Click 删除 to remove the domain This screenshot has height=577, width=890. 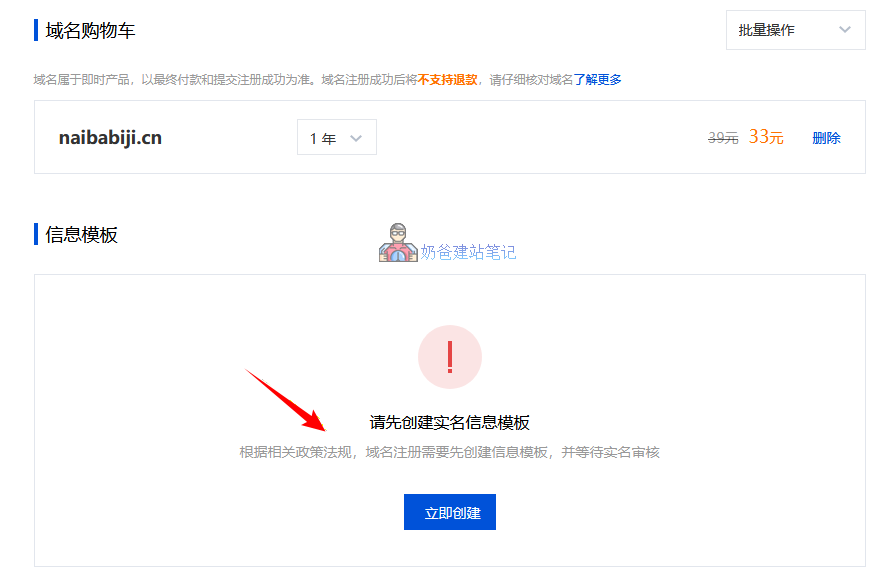826,138
